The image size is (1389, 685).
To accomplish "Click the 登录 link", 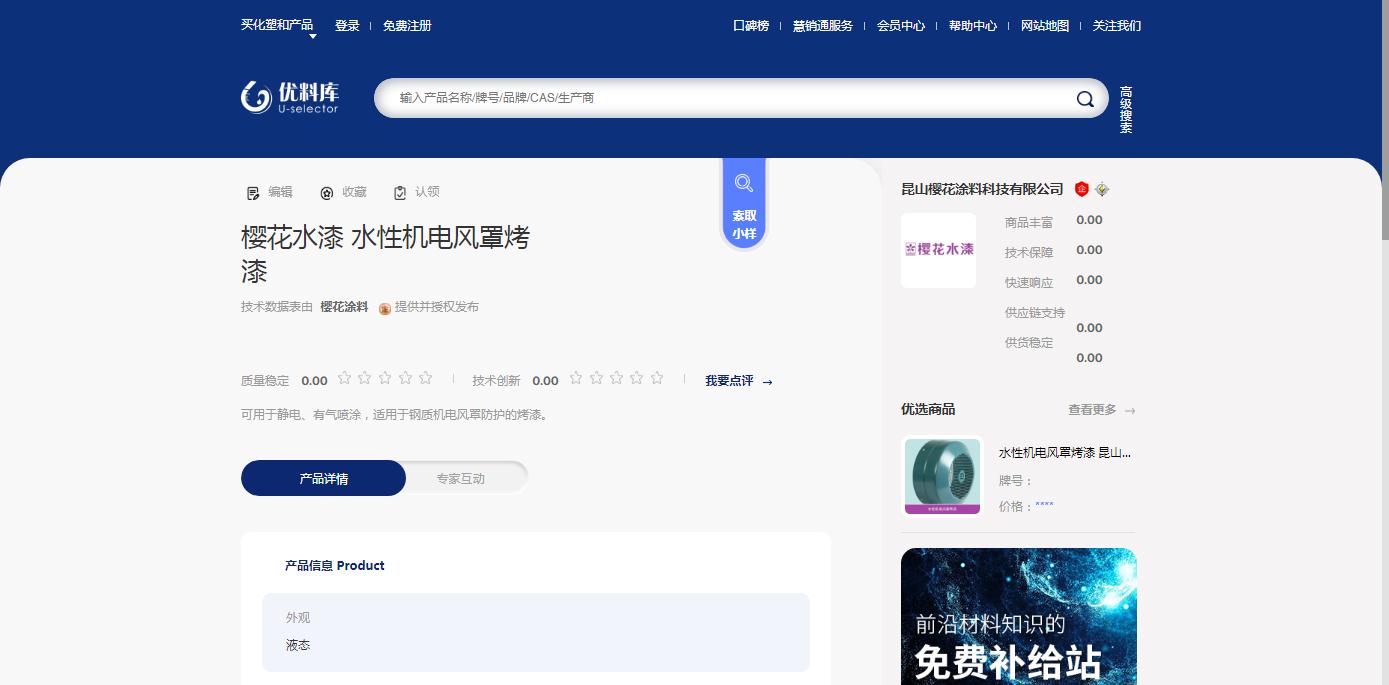I will pyautogui.click(x=347, y=26).
